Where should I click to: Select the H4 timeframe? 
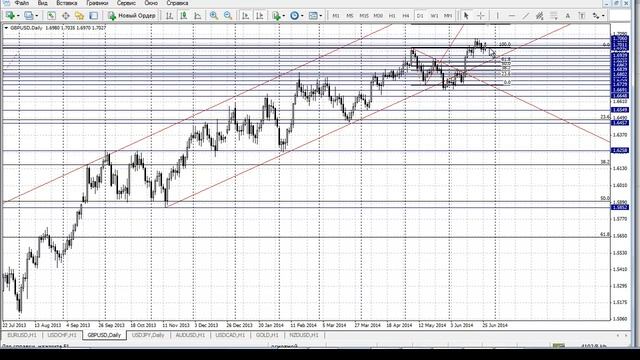tap(406, 16)
